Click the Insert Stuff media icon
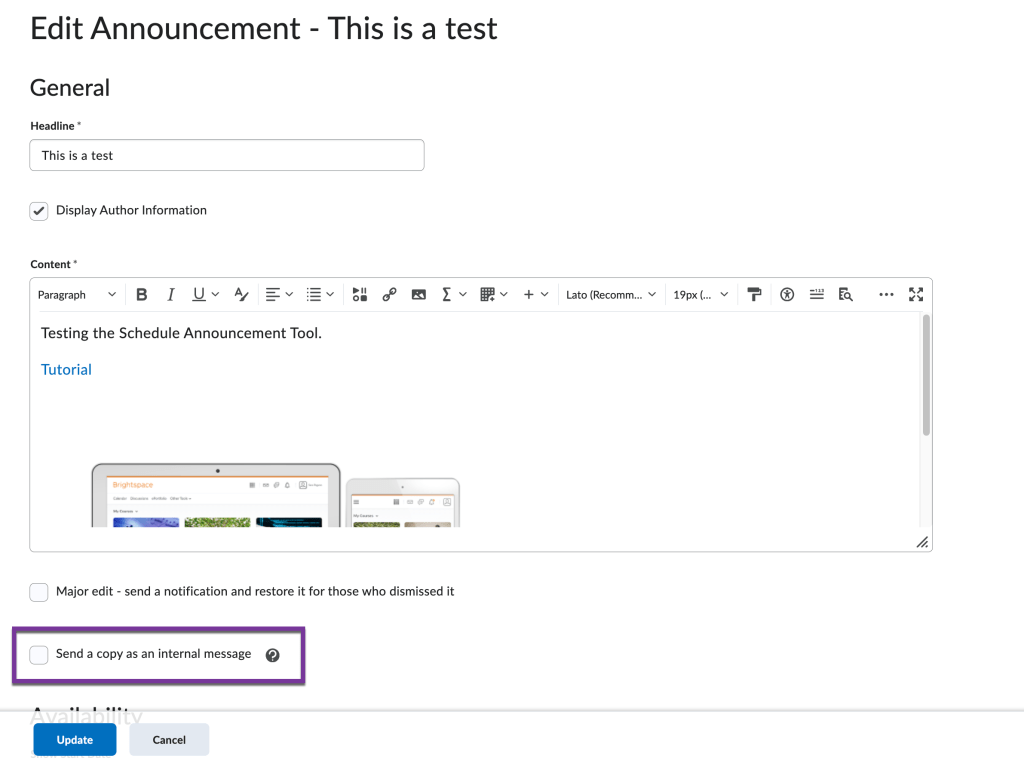The width and height of the screenshot is (1024, 764). (x=360, y=295)
